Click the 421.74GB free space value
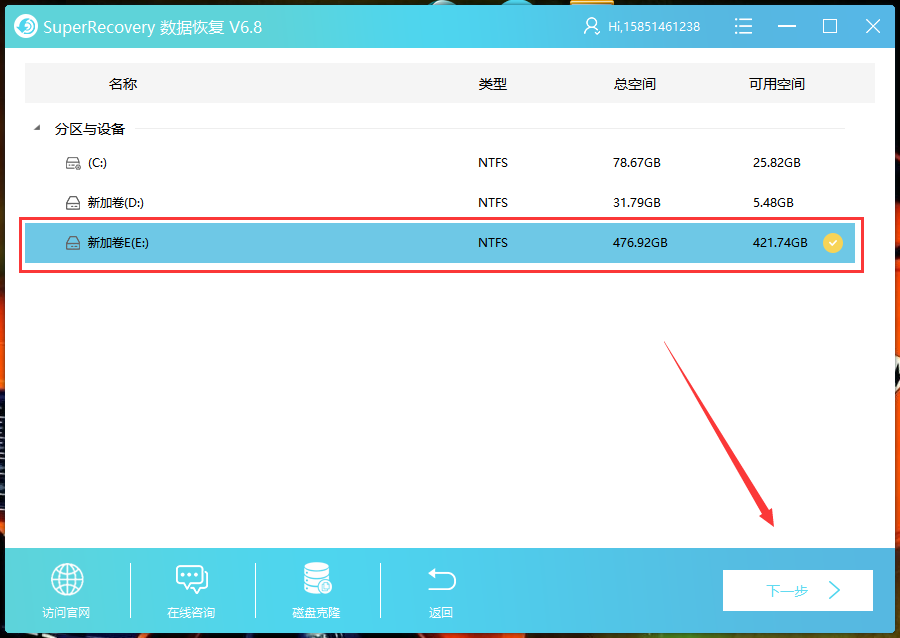Screen dimensions: 900x638 pos(780,243)
